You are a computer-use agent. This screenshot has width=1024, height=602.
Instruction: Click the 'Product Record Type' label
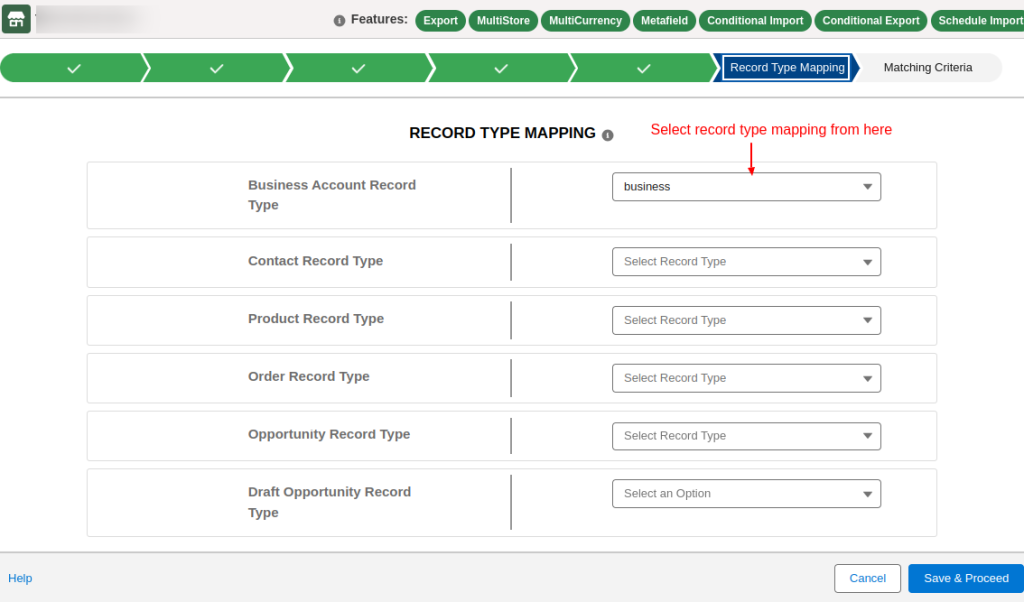click(x=316, y=319)
